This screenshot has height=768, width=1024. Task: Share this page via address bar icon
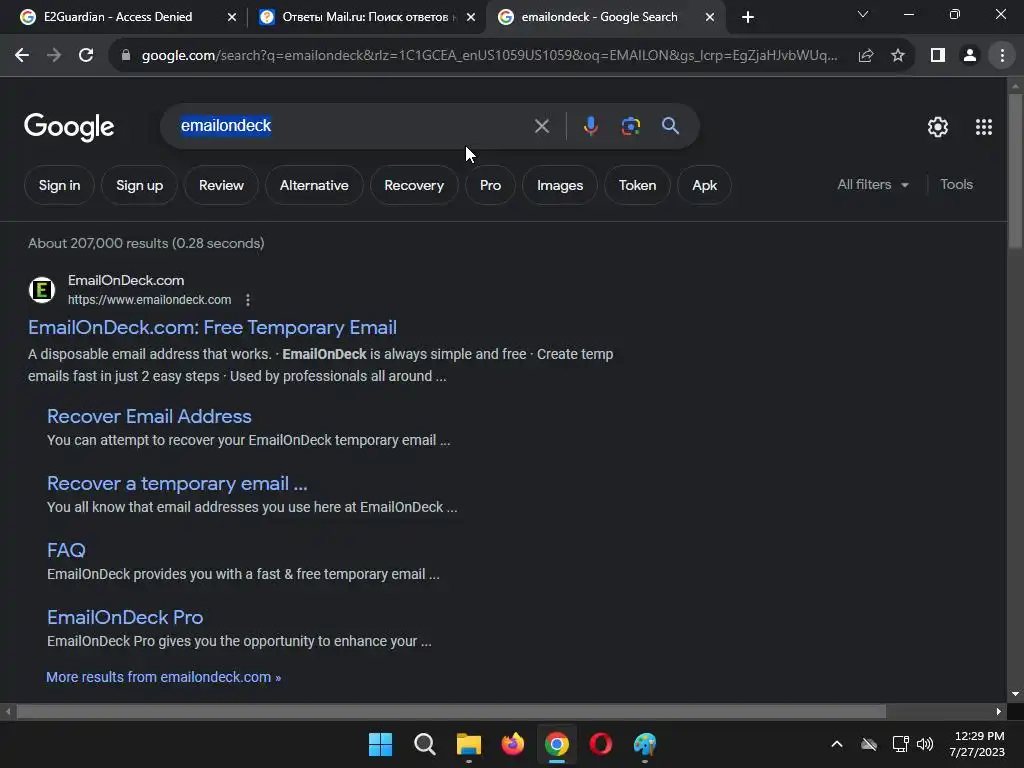point(866,56)
